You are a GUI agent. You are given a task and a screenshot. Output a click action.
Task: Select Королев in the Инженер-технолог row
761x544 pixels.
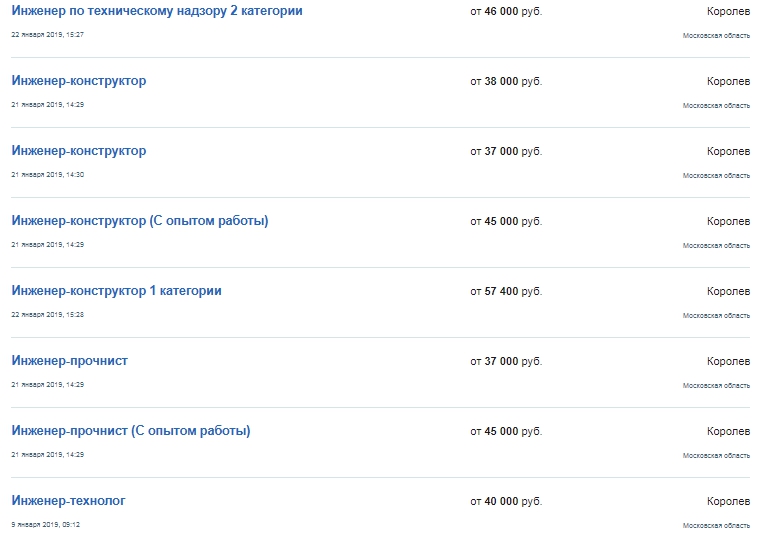728,501
